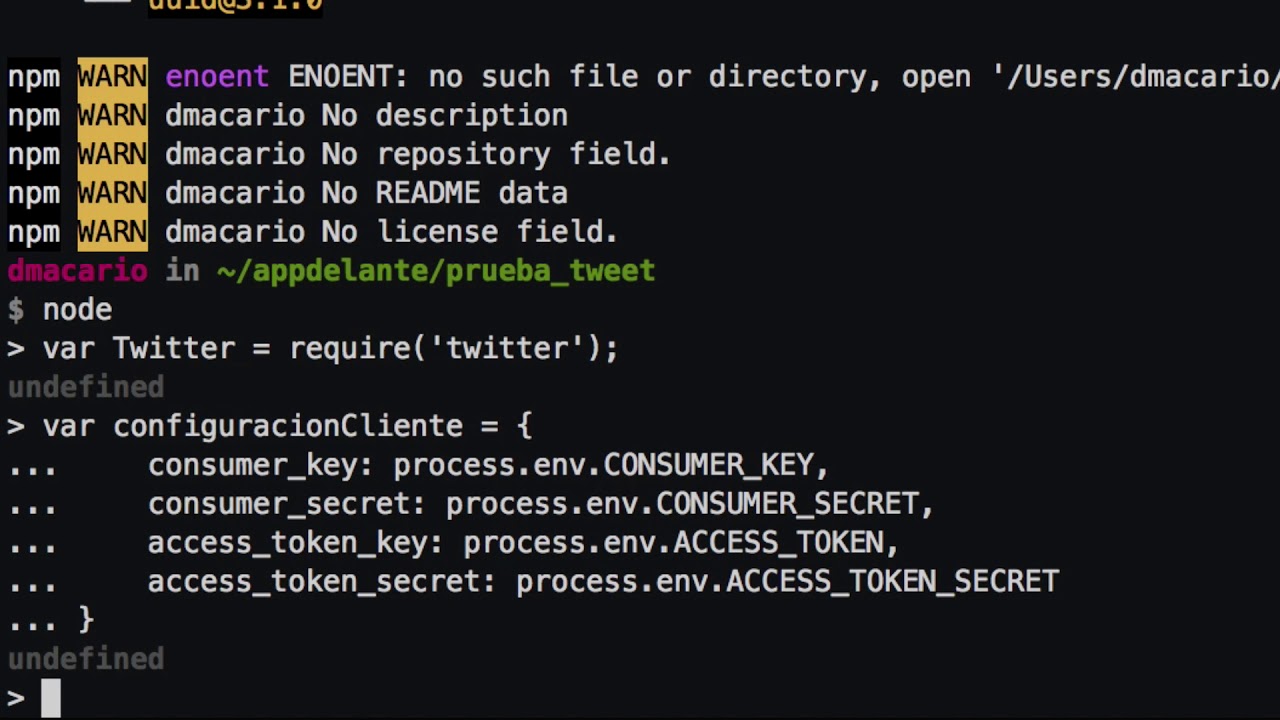
Task: Click the 'No README data' warning text
Action: (x=444, y=193)
